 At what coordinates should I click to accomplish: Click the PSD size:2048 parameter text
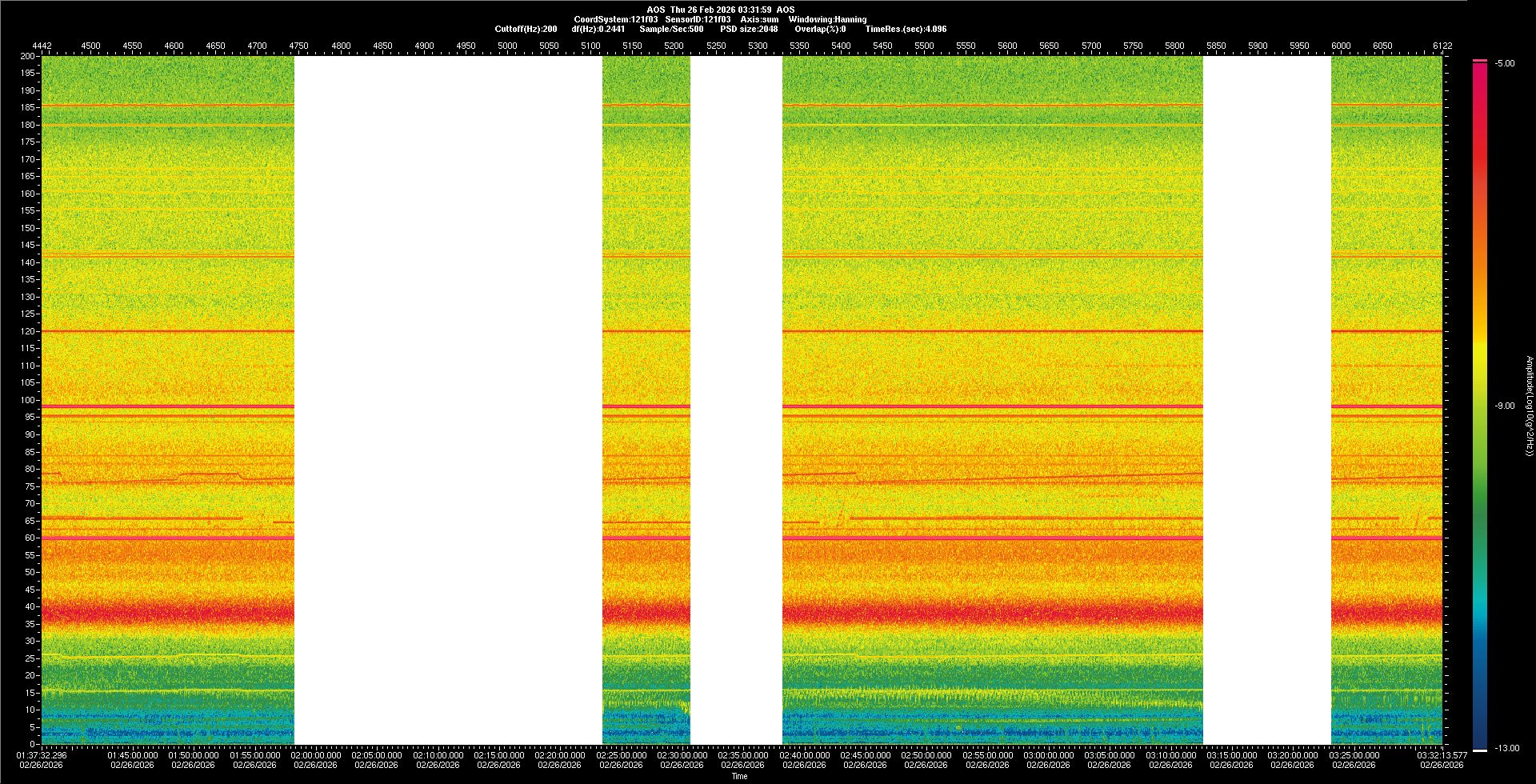click(x=748, y=29)
